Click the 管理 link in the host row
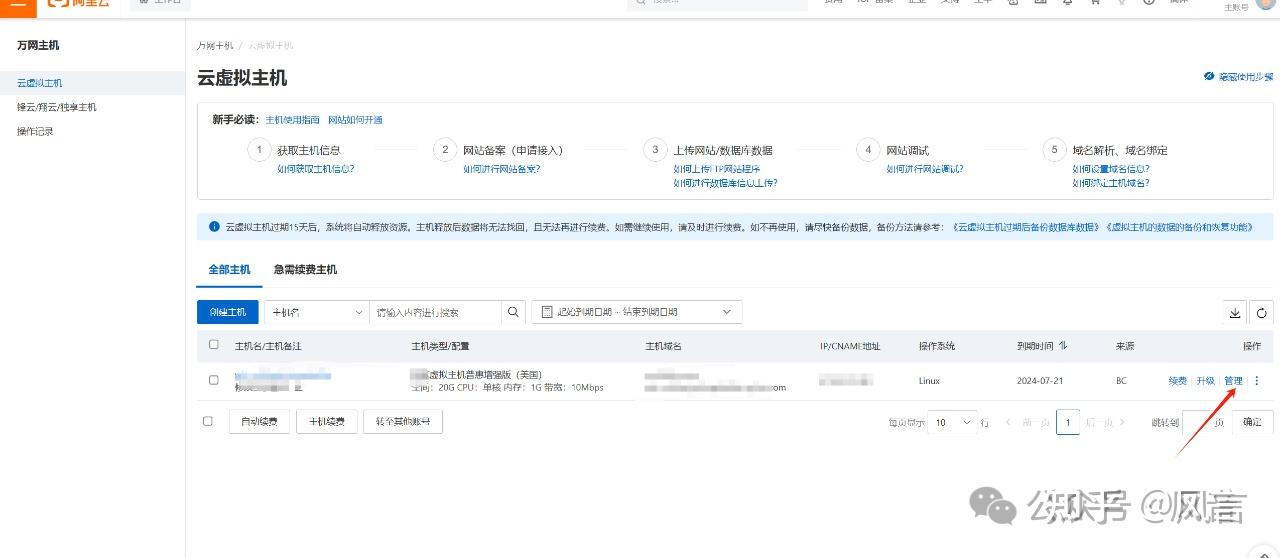This screenshot has width=1280, height=558. (x=1233, y=381)
